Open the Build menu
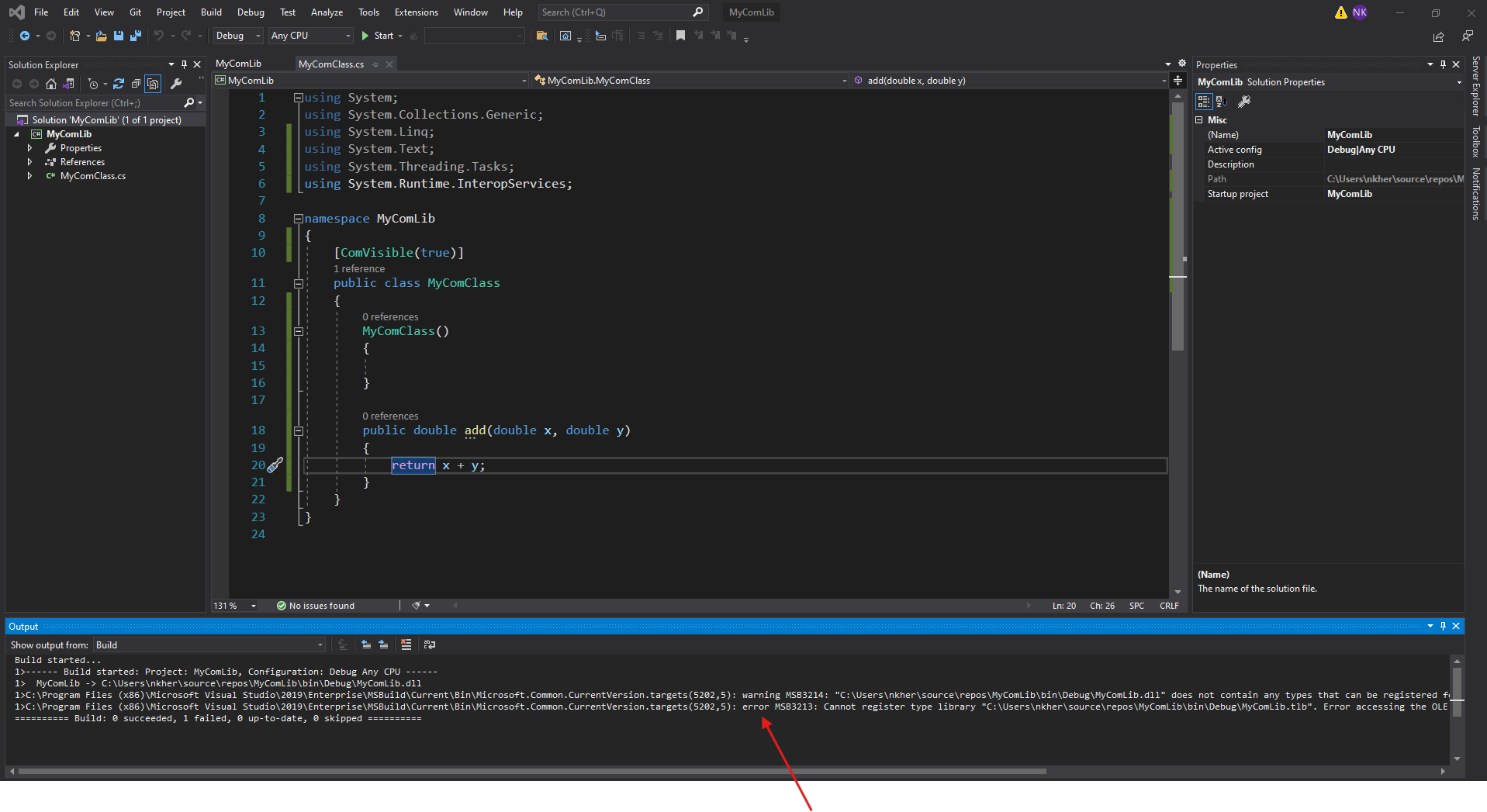The width and height of the screenshot is (1487, 812). (211, 12)
